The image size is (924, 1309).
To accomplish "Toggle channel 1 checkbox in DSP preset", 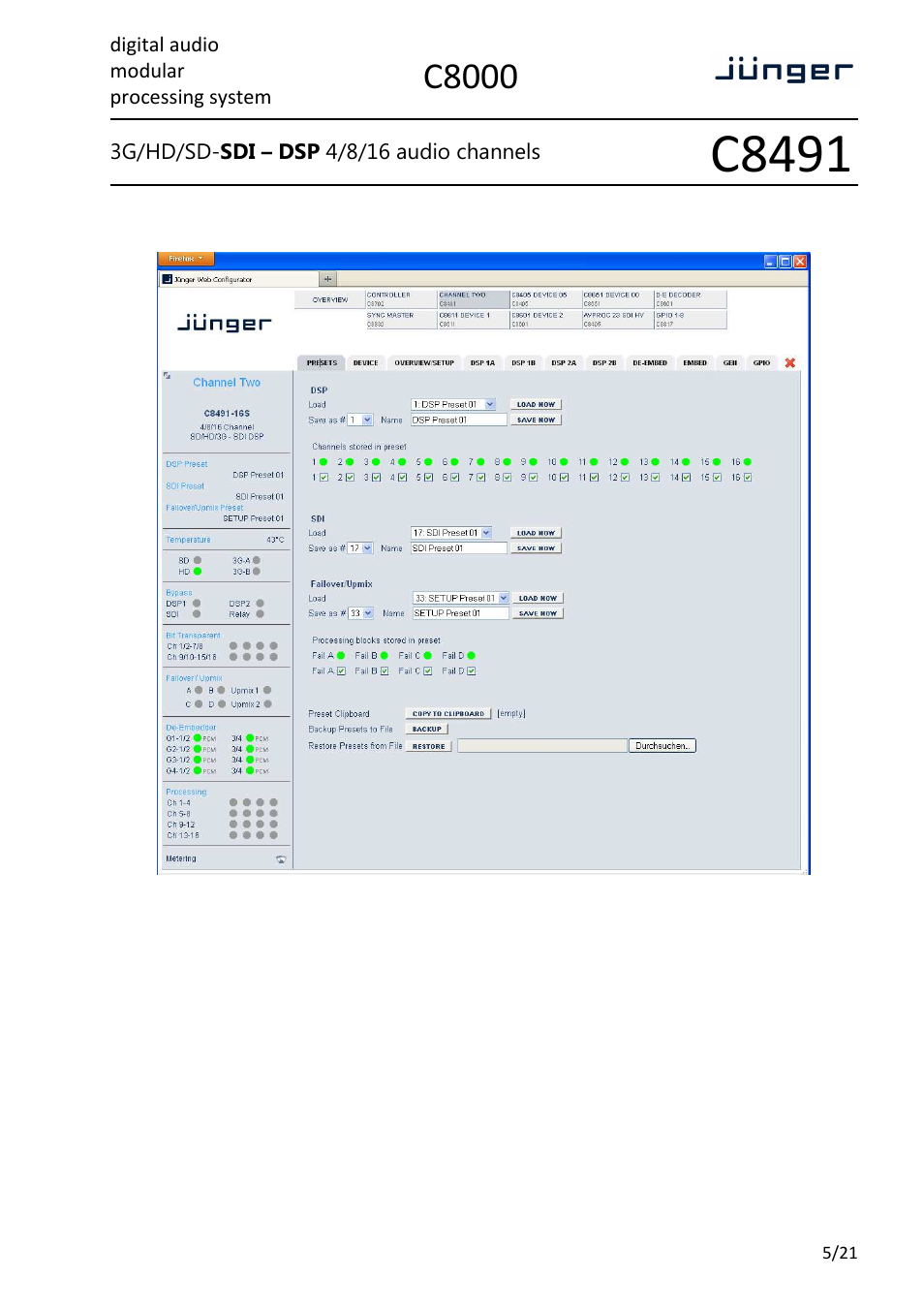I will click(x=323, y=478).
